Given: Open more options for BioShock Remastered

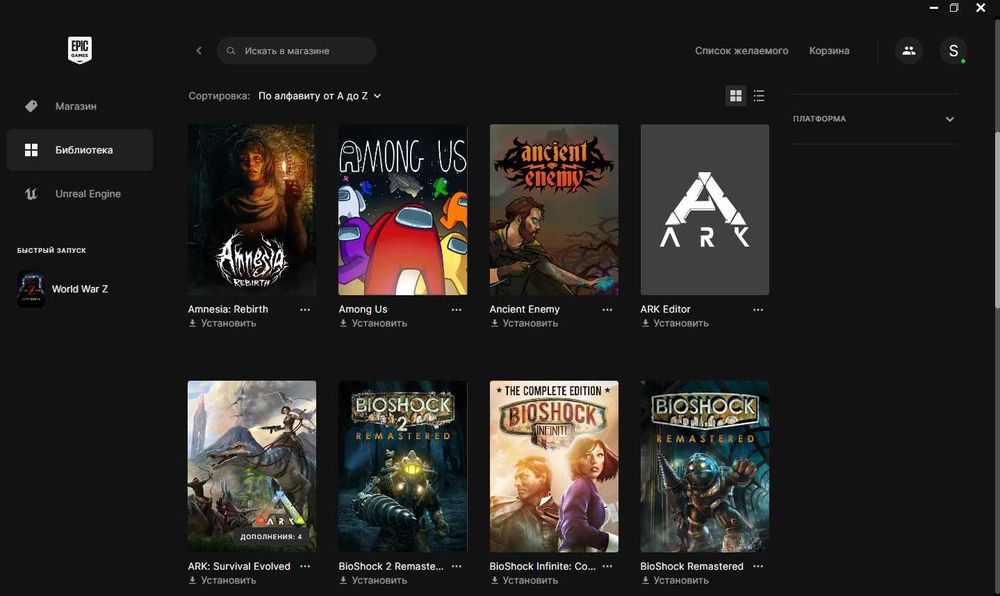Looking at the screenshot, I should tap(758, 566).
